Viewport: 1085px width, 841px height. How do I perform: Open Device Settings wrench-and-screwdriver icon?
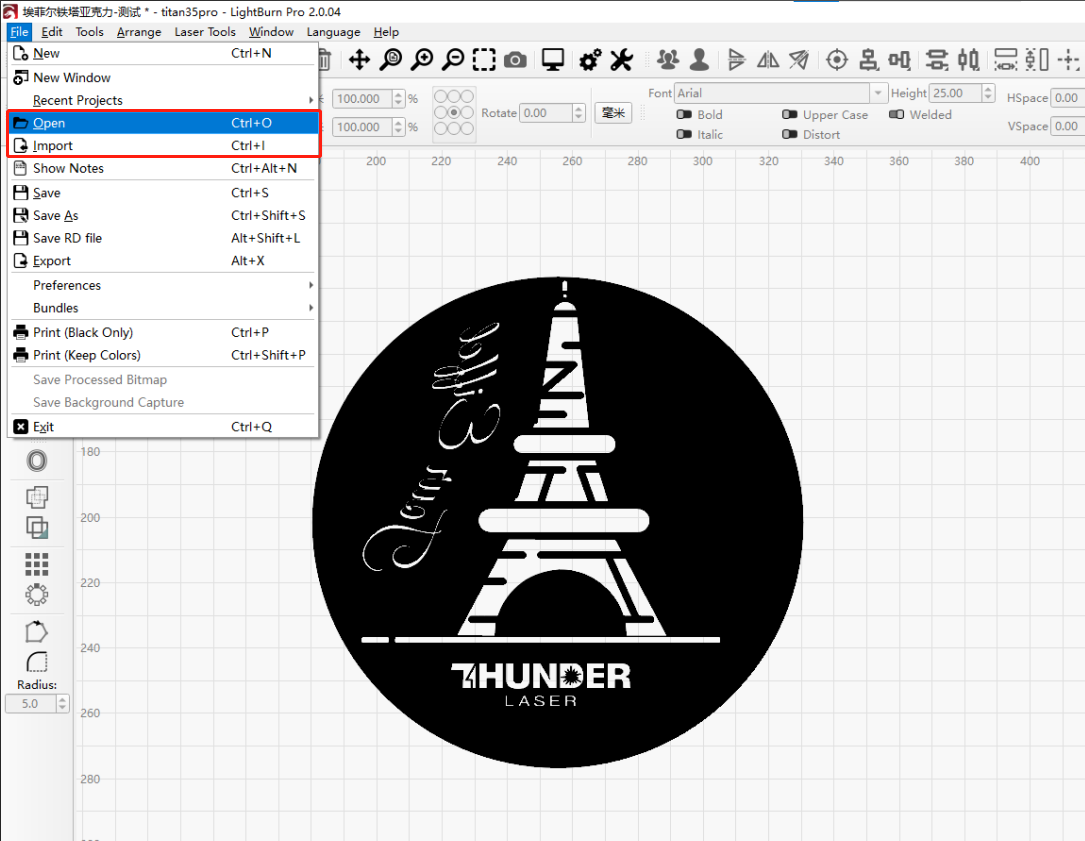621,60
